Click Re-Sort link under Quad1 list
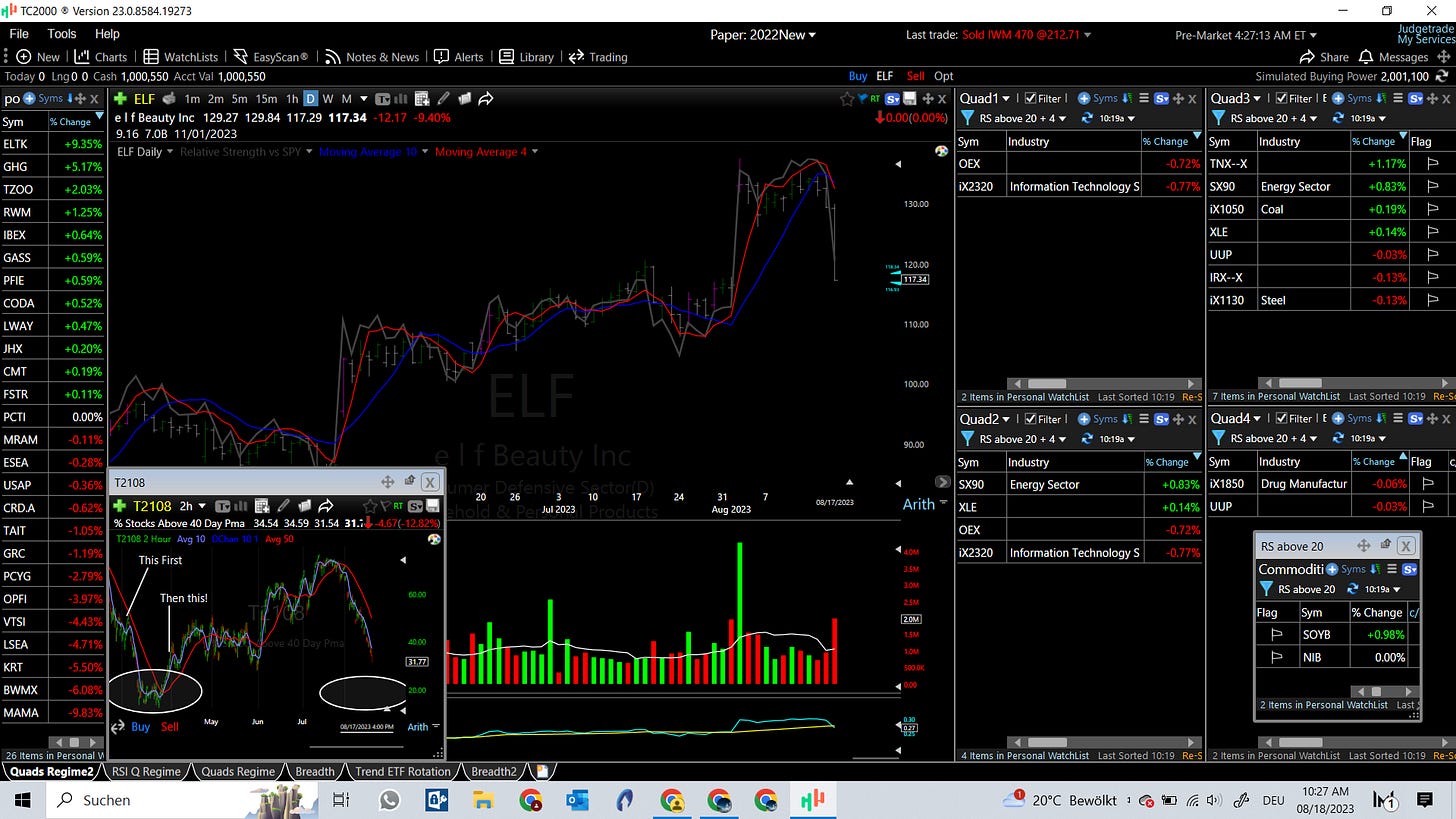Image resolution: width=1456 pixels, height=819 pixels. point(1192,397)
